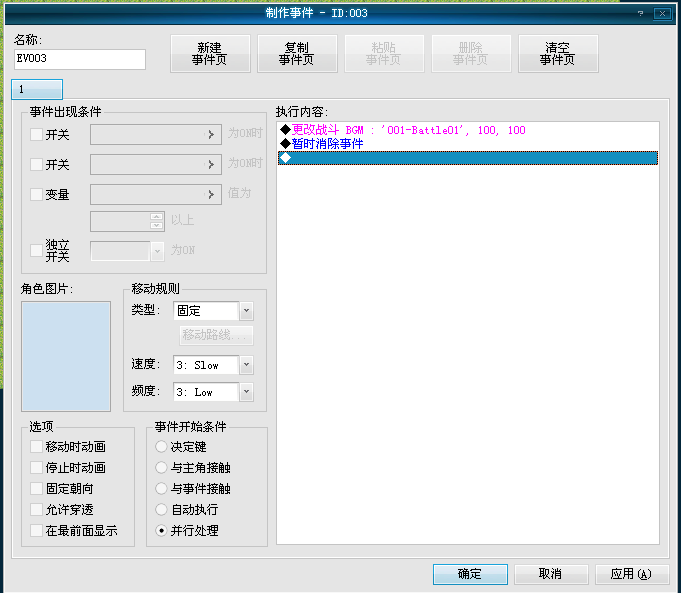Select the empty highlighted command line

[468, 158]
